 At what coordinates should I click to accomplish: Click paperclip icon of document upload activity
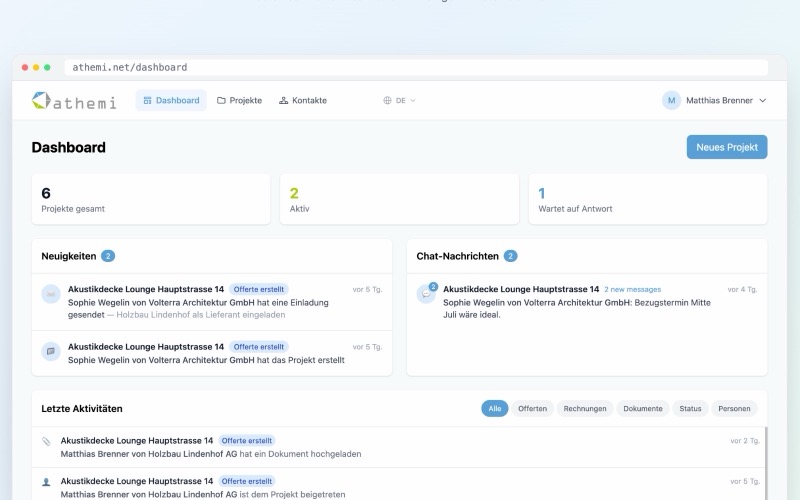pyautogui.click(x=46, y=441)
